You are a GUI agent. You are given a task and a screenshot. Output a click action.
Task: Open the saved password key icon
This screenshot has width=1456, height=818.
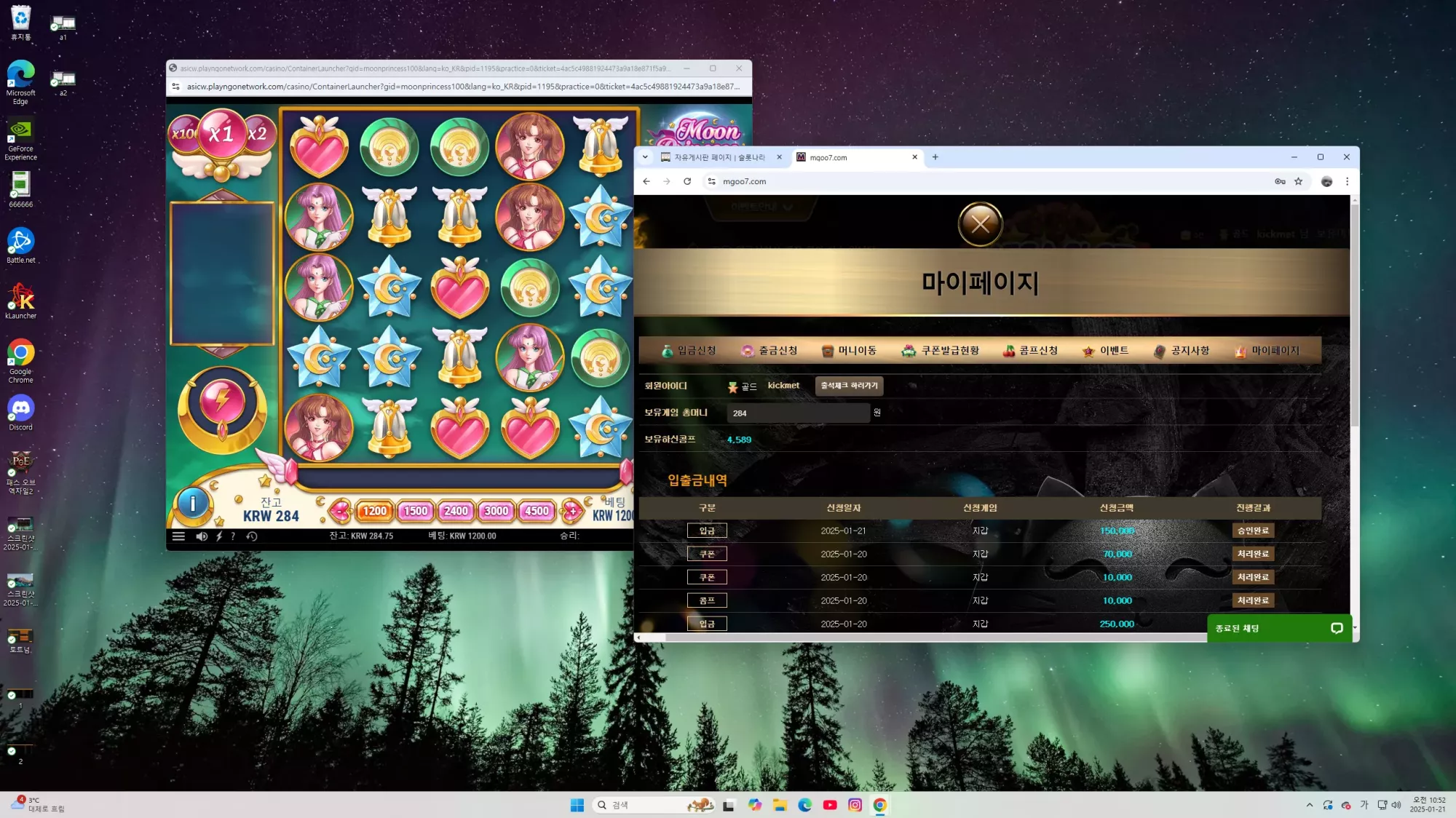[1280, 181]
